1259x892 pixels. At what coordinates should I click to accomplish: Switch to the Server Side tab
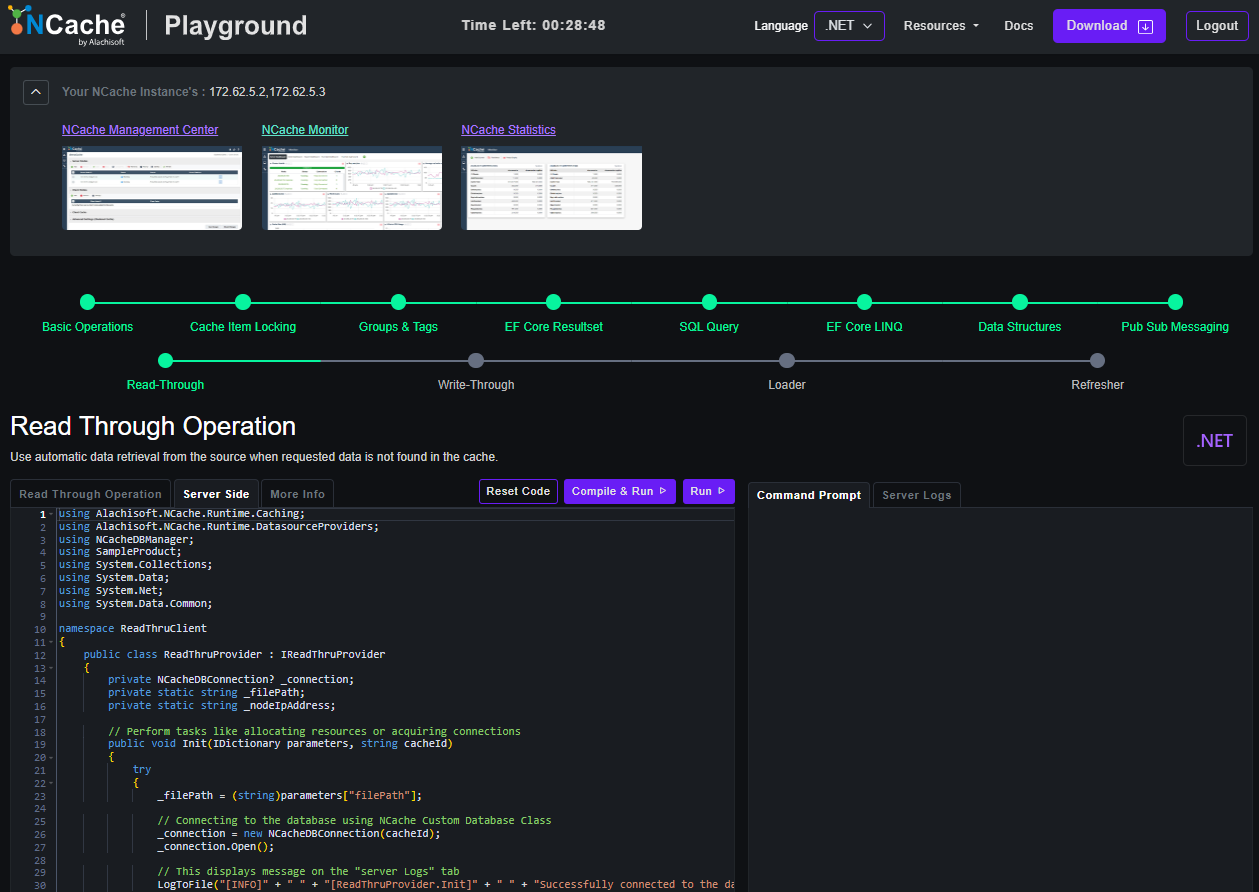[x=216, y=494]
